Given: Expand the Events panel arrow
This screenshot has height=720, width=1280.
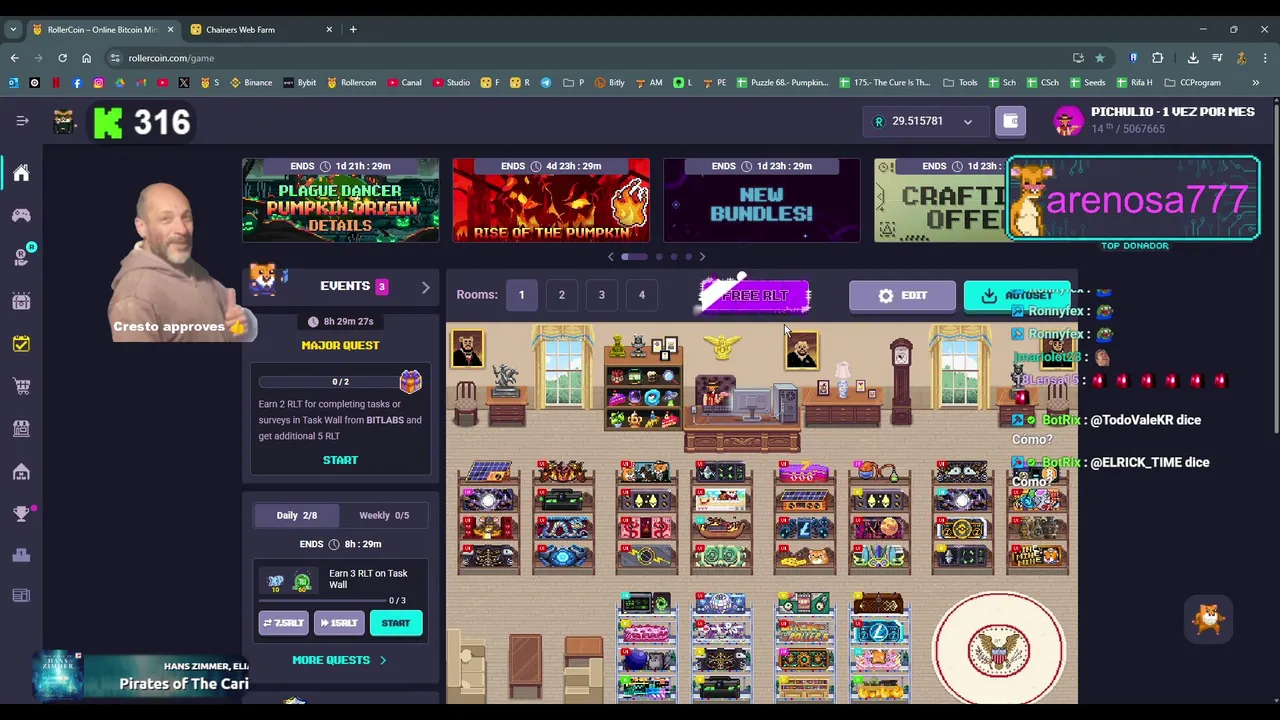Looking at the screenshot, I should [425, 287].
